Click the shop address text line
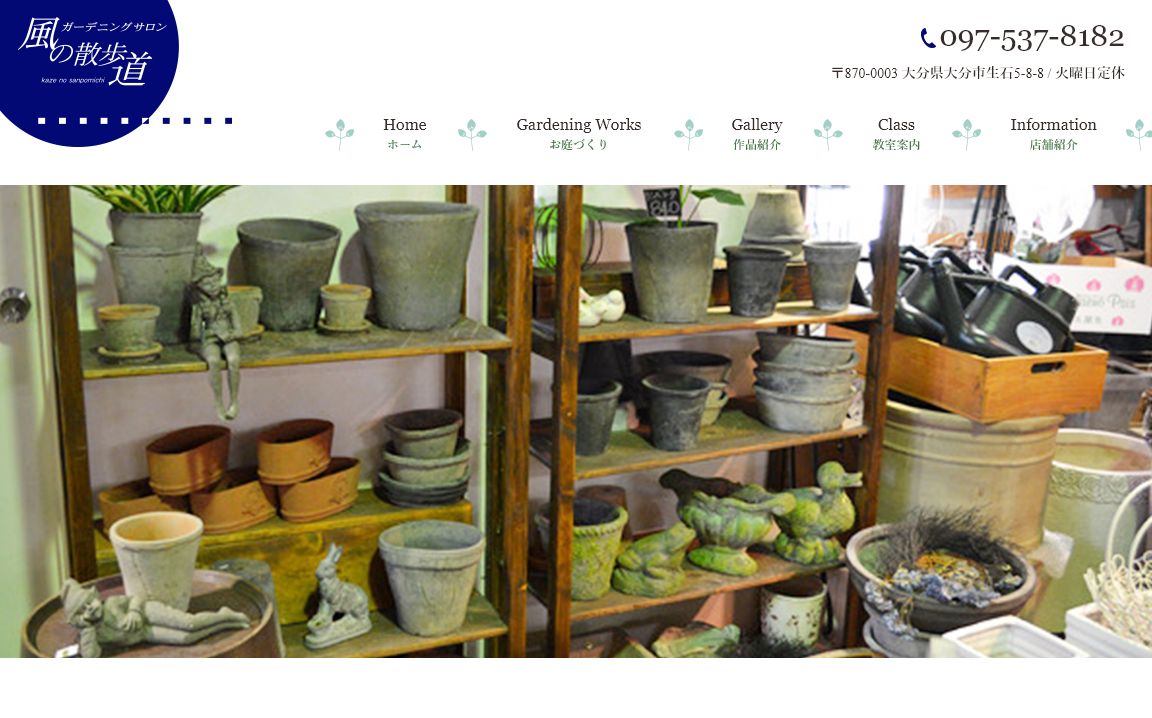 [x=978, y=73]
